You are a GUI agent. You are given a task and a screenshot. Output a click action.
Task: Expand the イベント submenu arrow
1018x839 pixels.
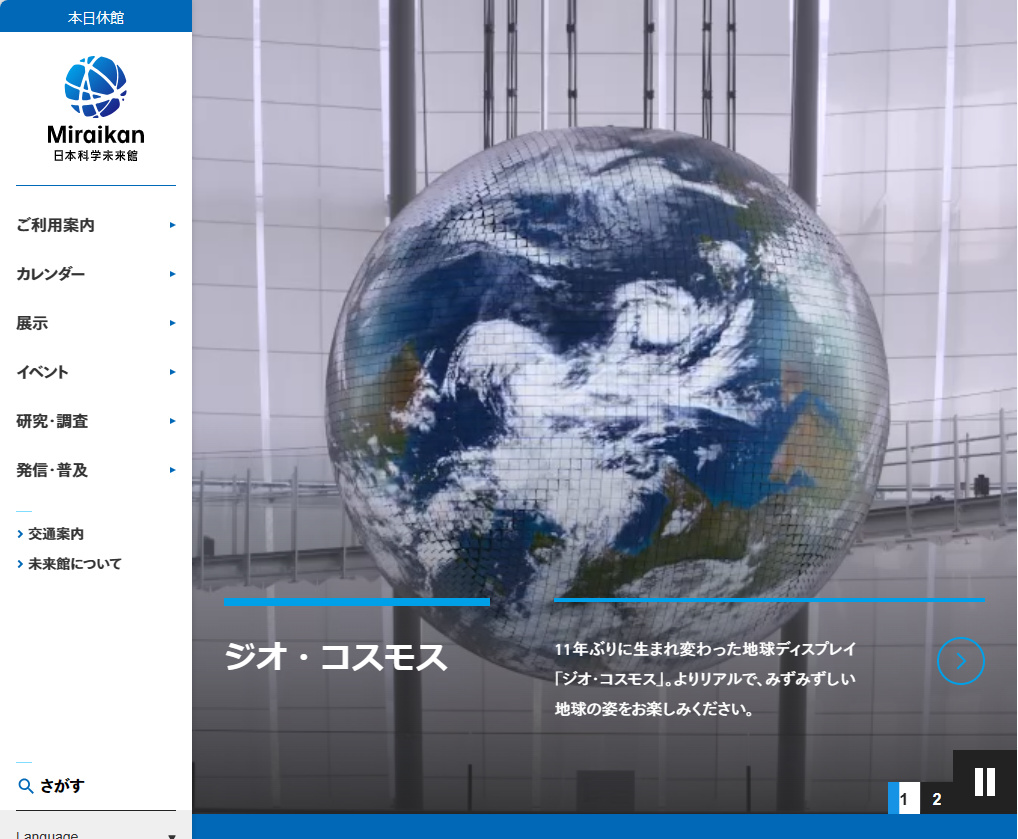tap(173, 373)
